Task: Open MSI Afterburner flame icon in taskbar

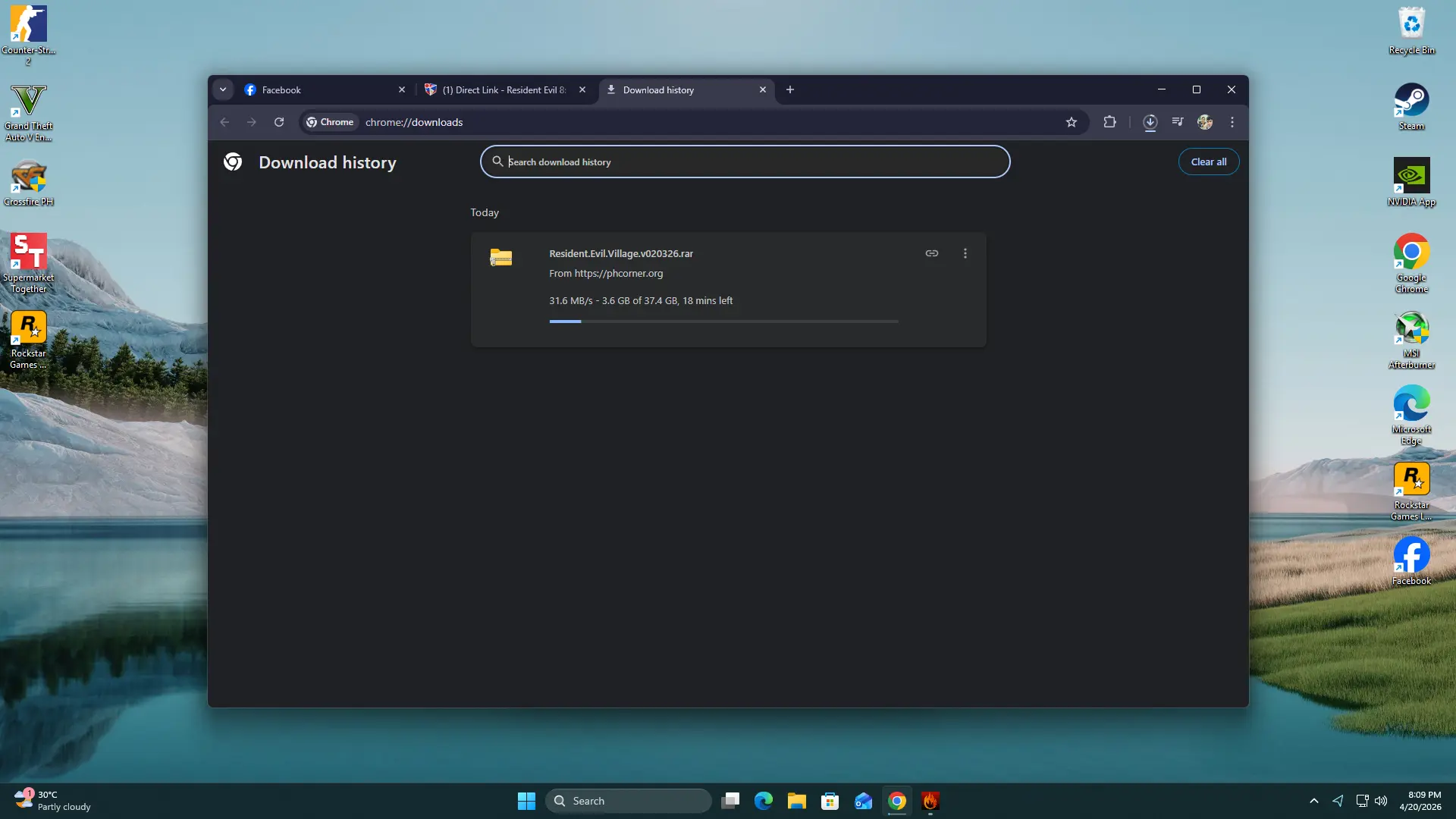Action: [930, 801]
